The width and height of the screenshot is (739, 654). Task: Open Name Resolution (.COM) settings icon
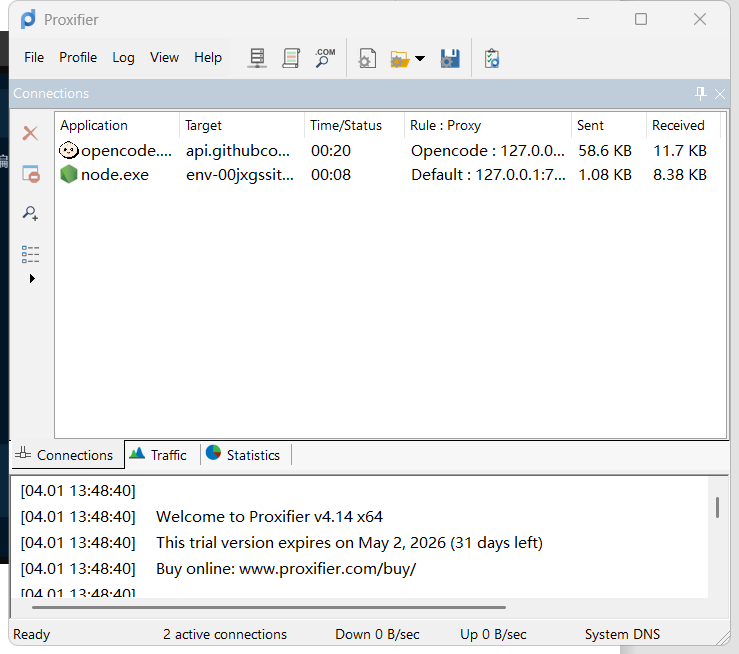pyautogui.click(x=325, y=58)
